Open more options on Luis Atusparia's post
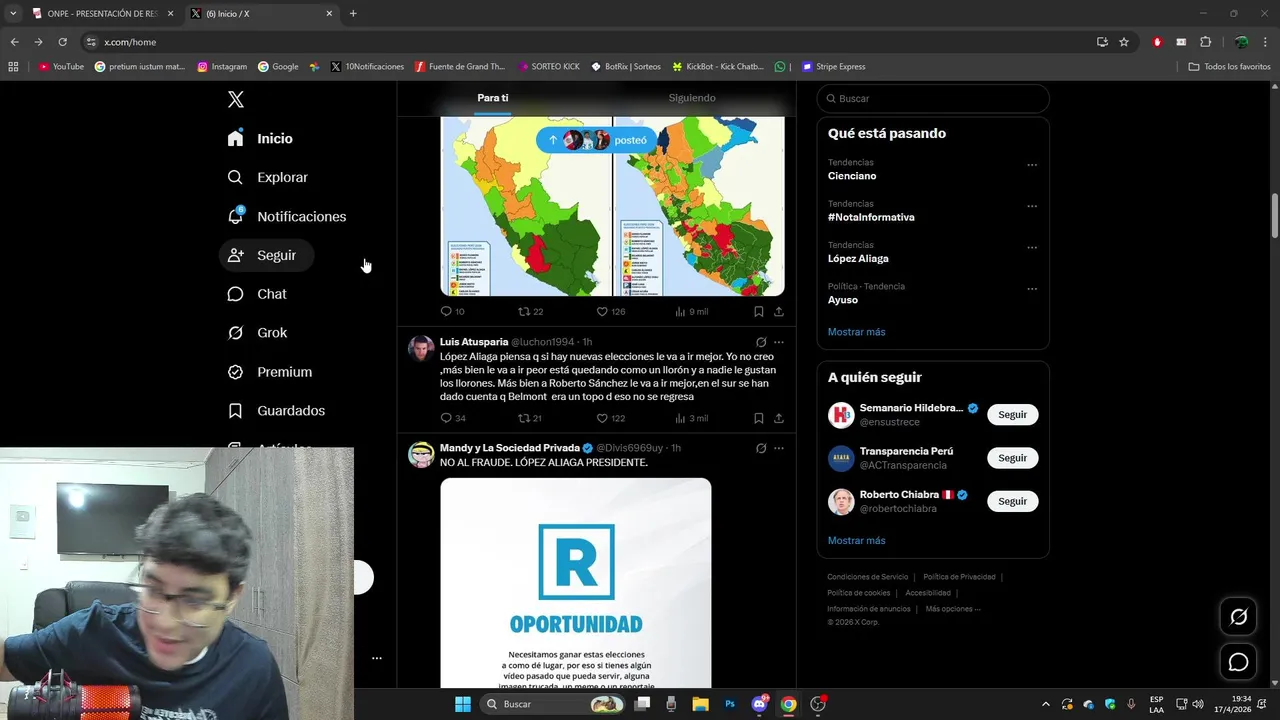The image size is (1280, 720). pyautogui.click(x=779, y=342)
